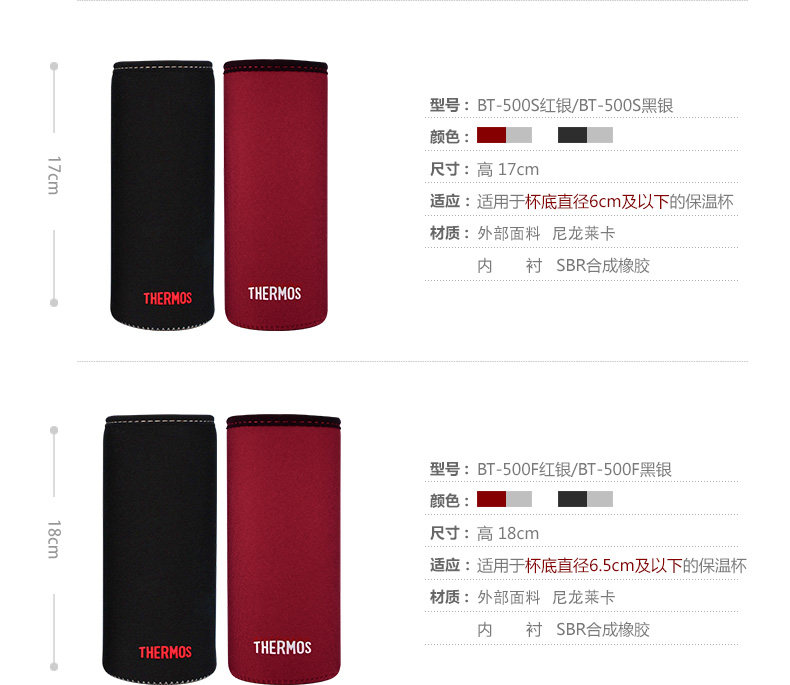Click the white THERMOS logo on upper red sleeve
Image resolution: width=790 pixels, height=685 pixels.
tap(275, 293)
